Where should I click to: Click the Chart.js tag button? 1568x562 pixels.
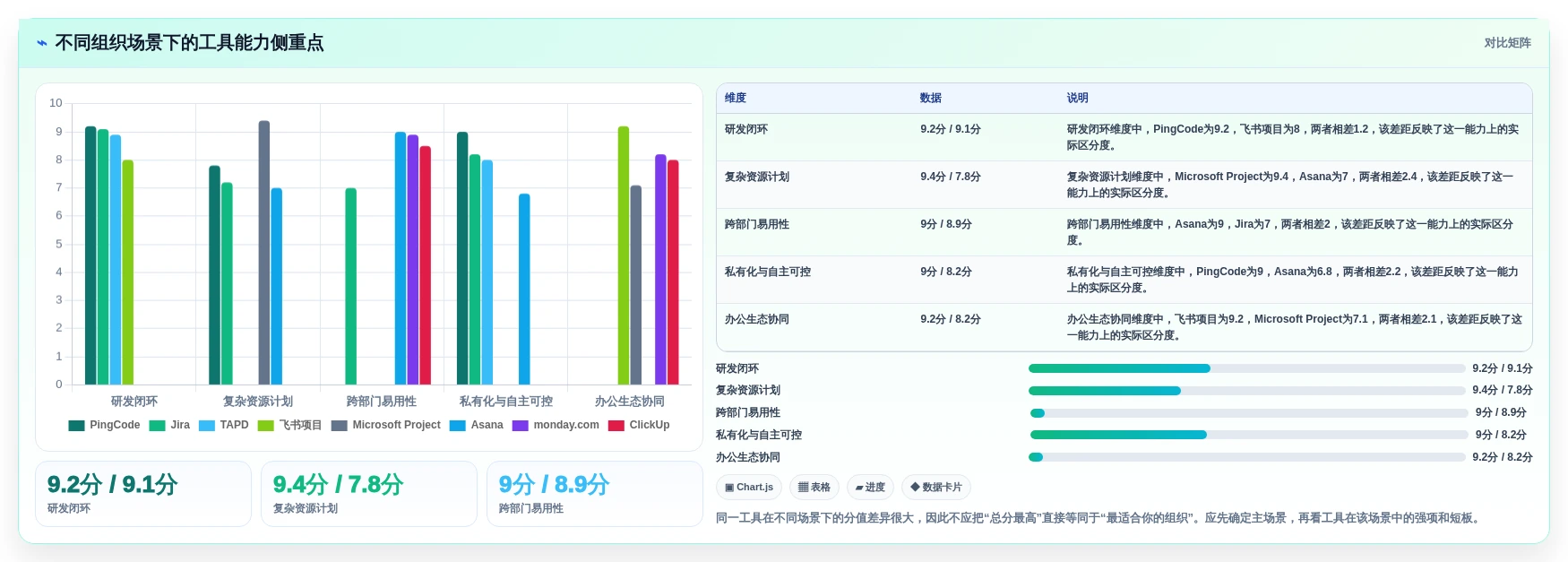click(x=749, y=487)
